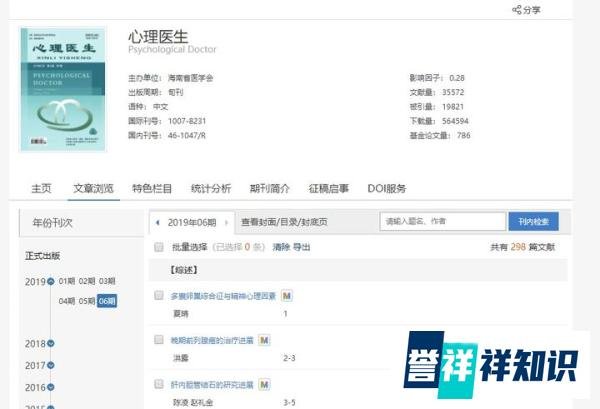Click 清除 to clear selection
The image size is (600, 409).
coord(281,247)
